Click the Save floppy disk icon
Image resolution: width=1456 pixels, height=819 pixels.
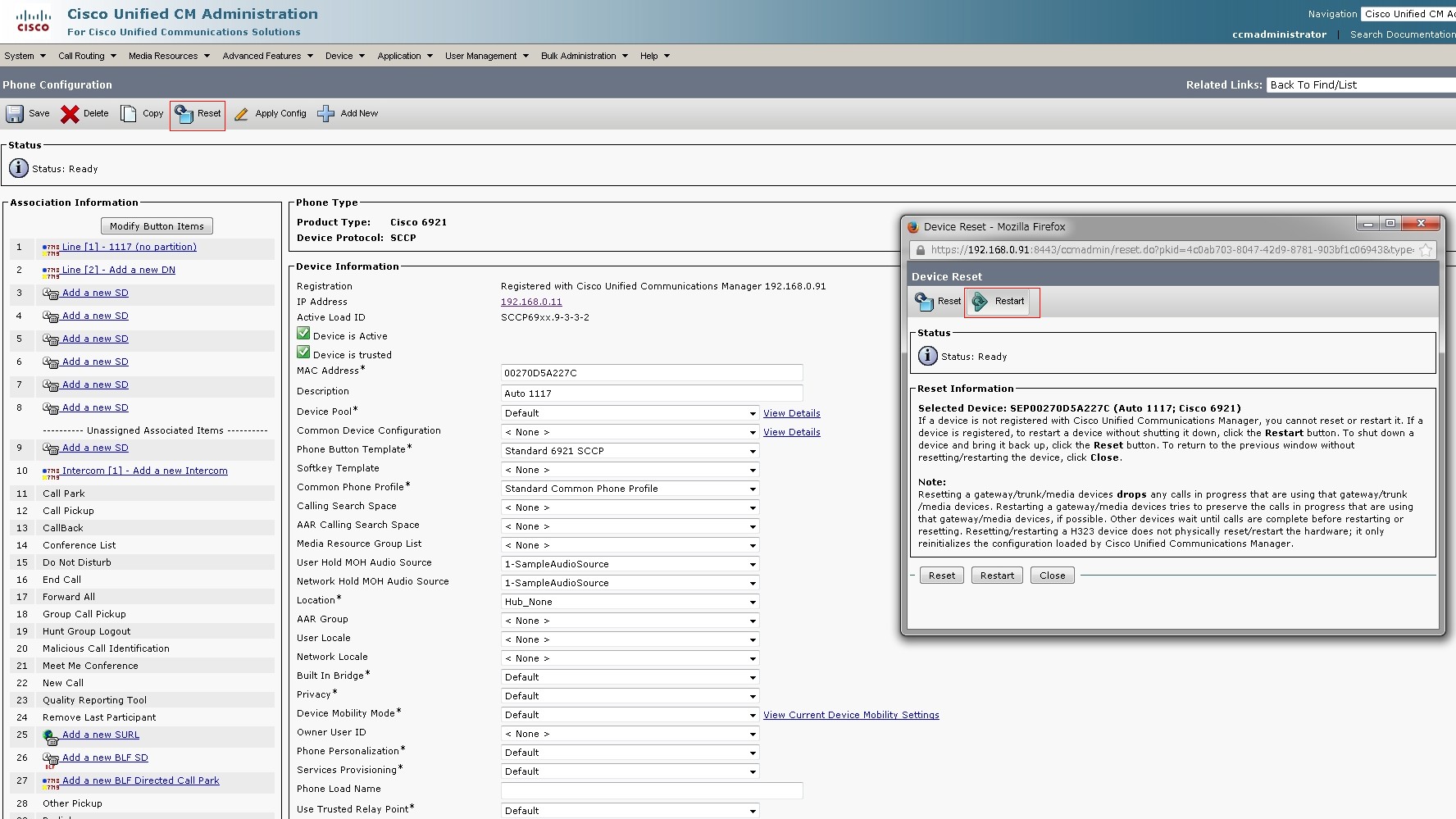15,114
